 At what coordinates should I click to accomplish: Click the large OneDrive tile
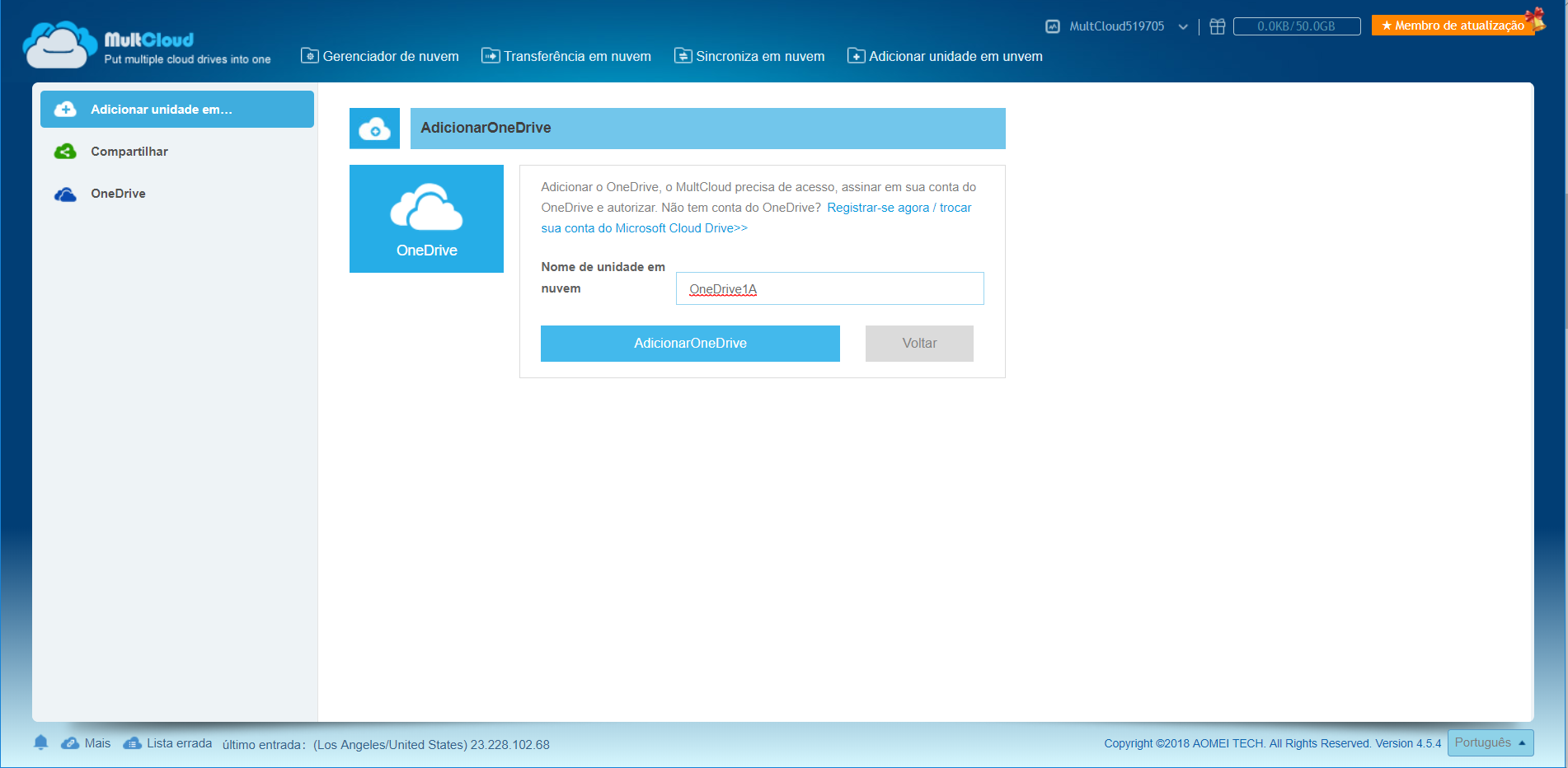(x=426, y=218)
